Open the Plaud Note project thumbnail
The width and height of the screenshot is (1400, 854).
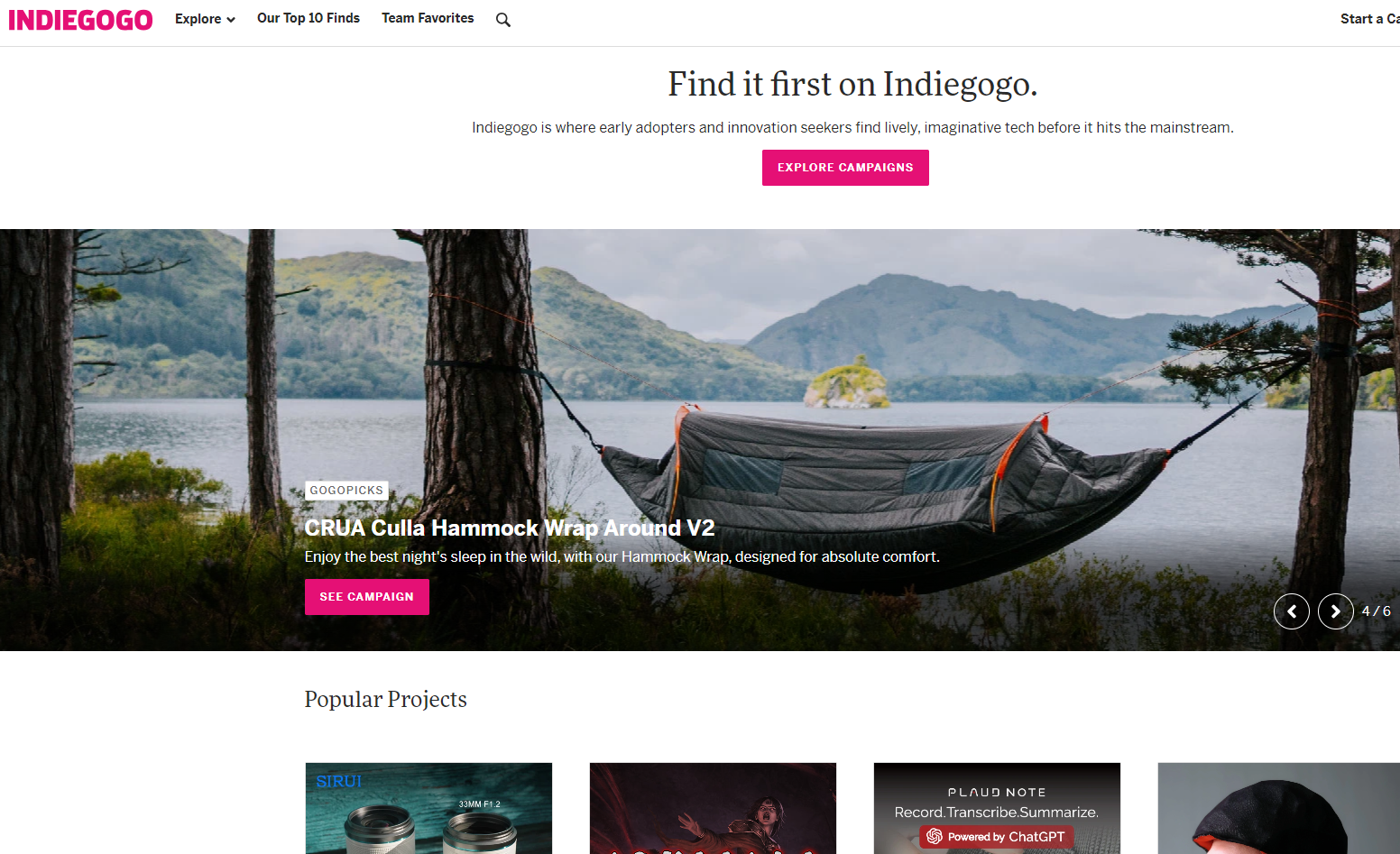click(997, 808)
